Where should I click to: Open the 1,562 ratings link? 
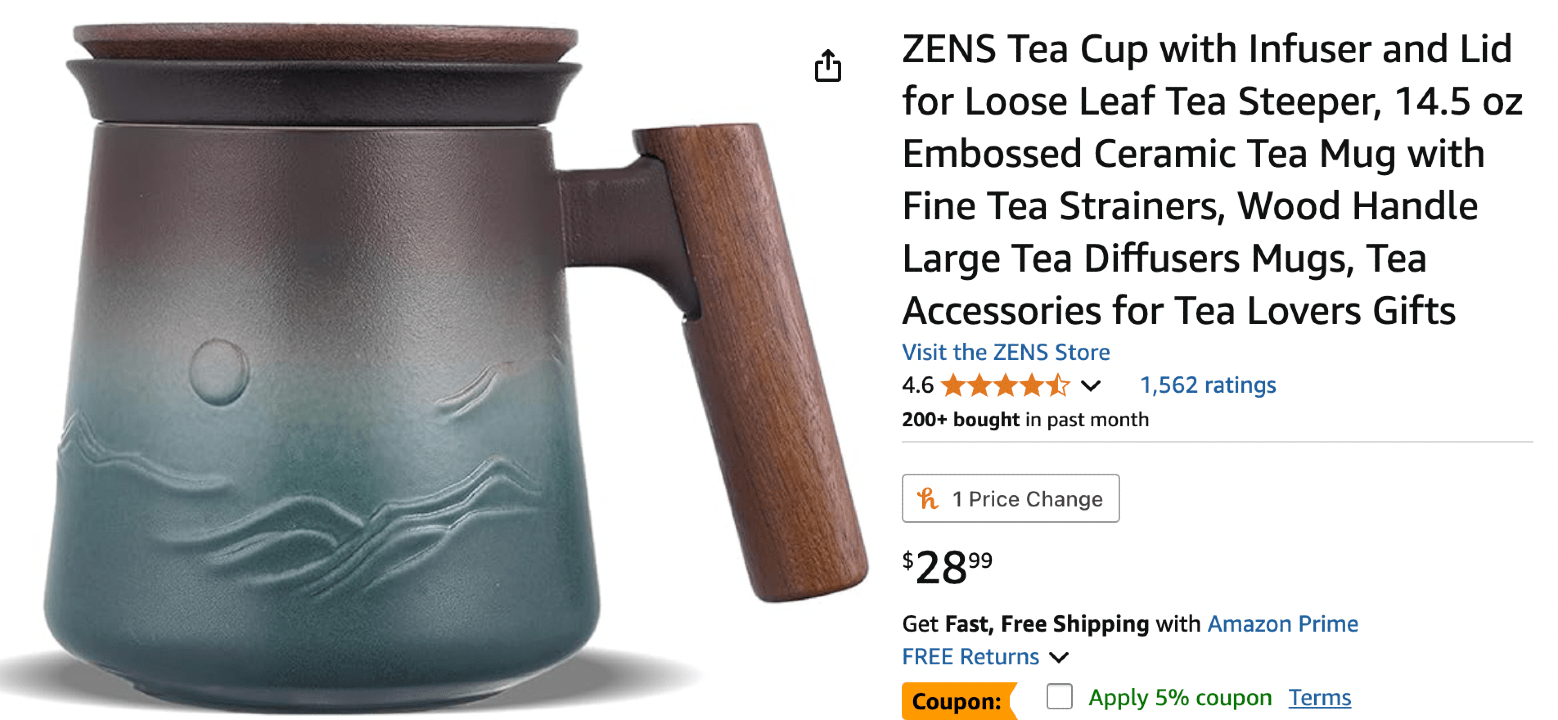1208,385
